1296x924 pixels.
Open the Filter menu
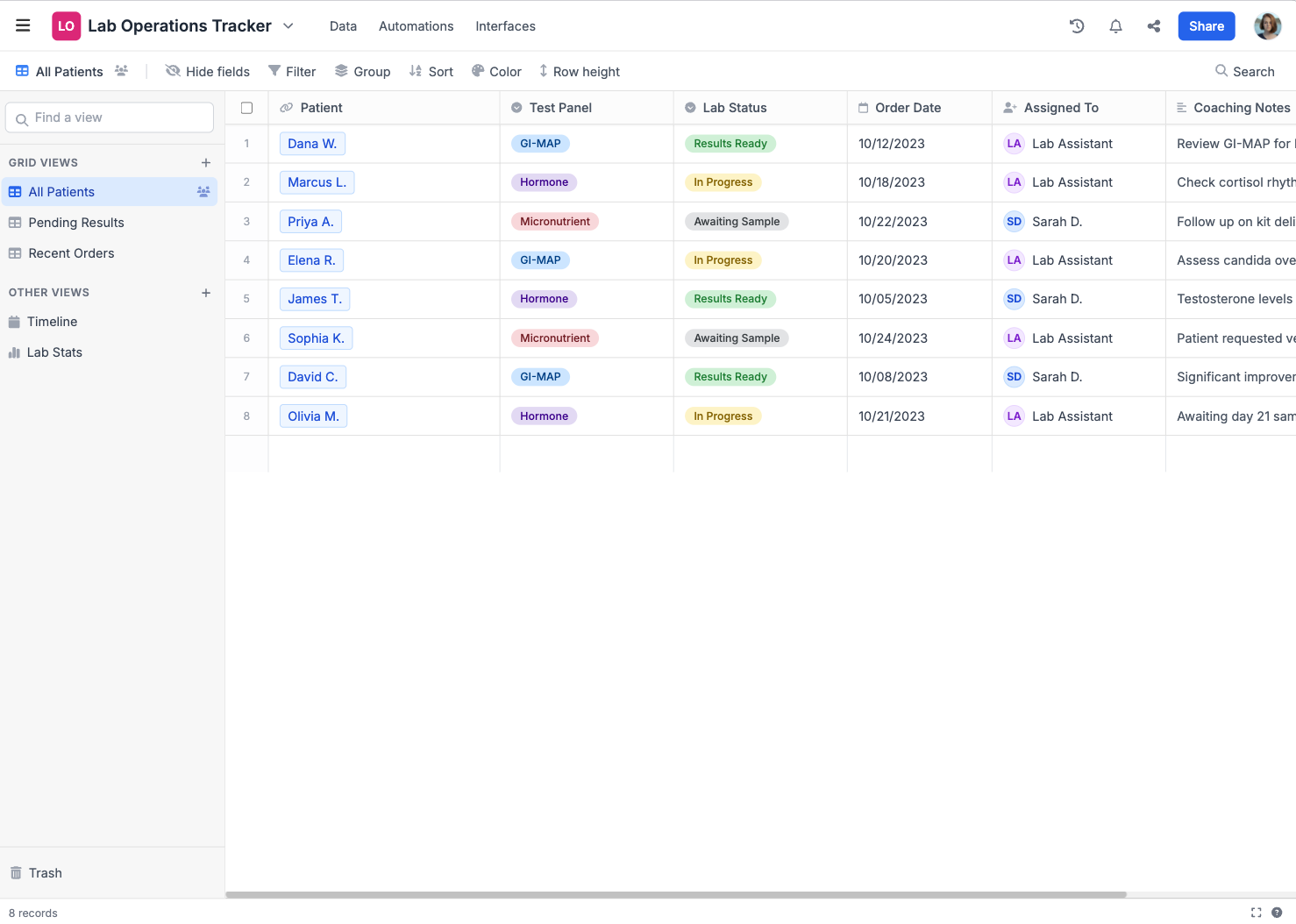tap(292, 71)
